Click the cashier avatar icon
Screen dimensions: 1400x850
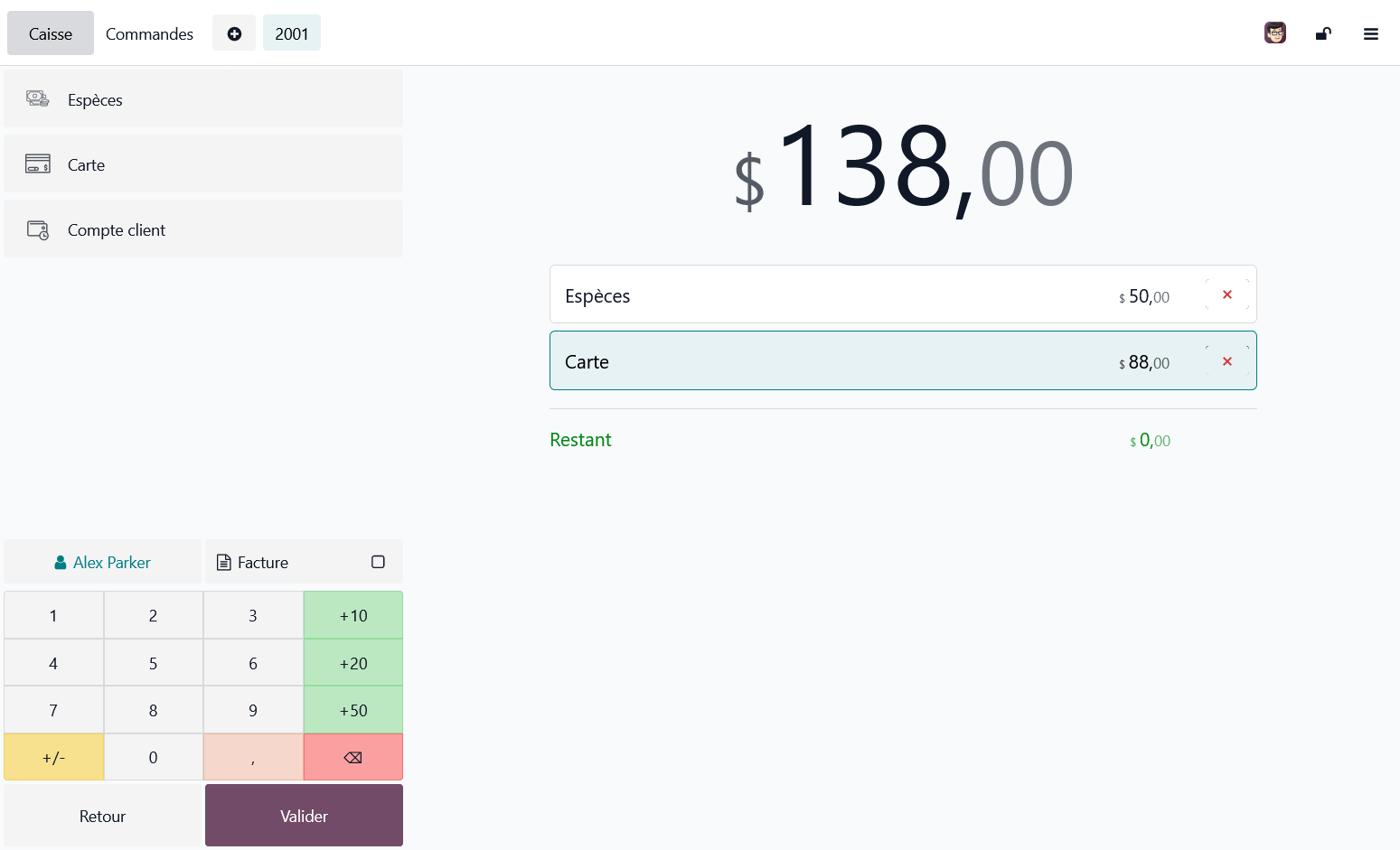pos(1275,33)
